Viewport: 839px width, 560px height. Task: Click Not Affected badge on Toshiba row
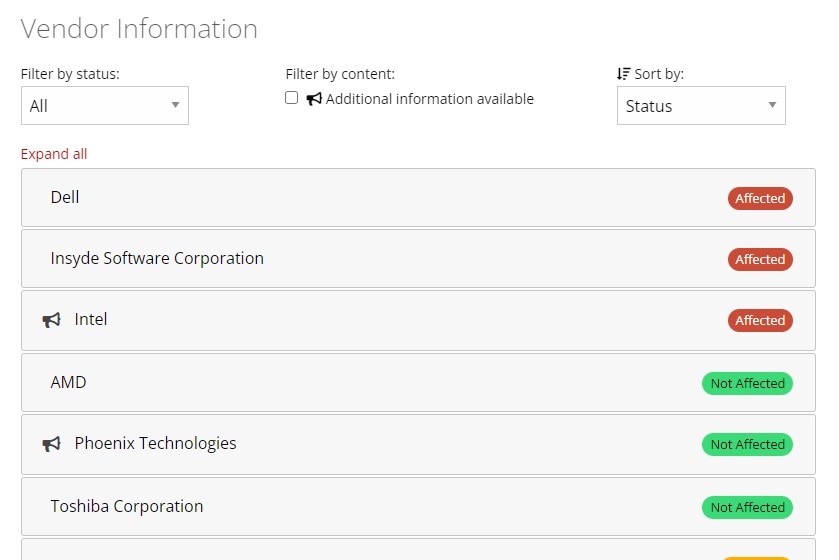747,508
